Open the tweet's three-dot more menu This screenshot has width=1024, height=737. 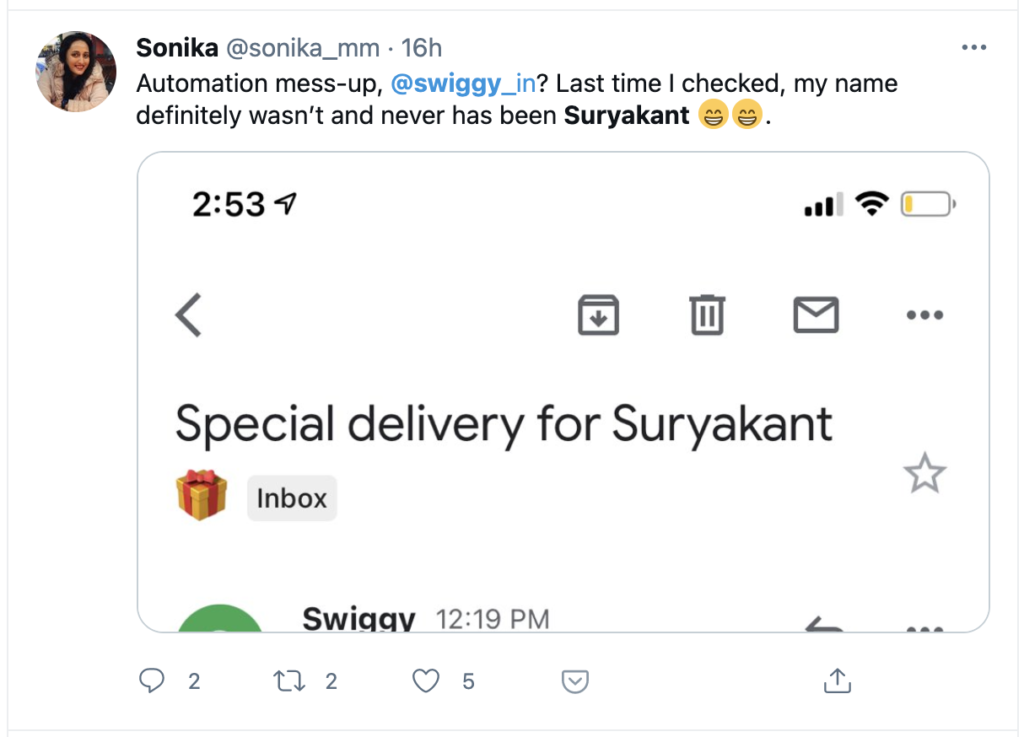tap(973, 48)
